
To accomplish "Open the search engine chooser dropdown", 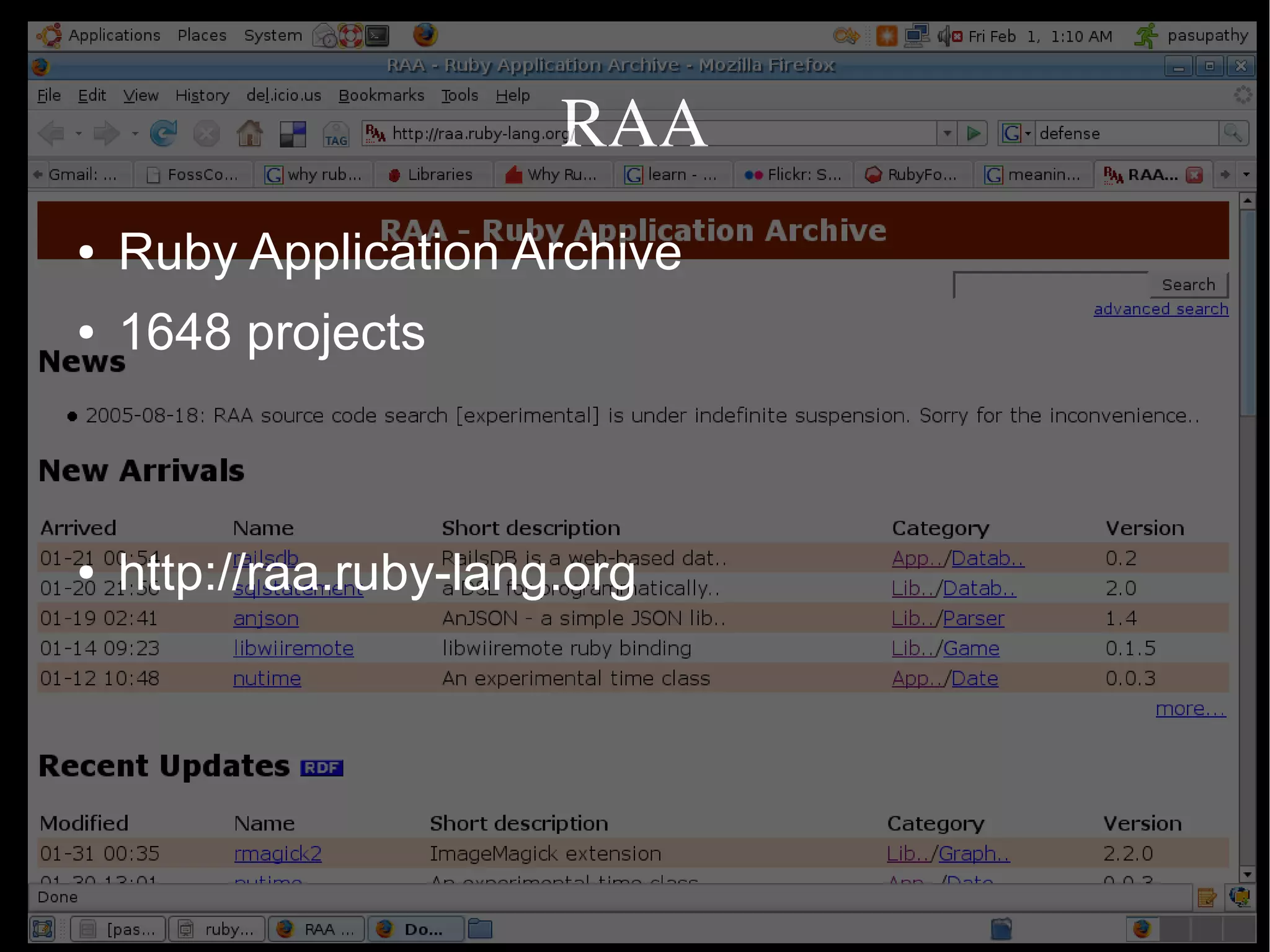I will point(1028,133).
